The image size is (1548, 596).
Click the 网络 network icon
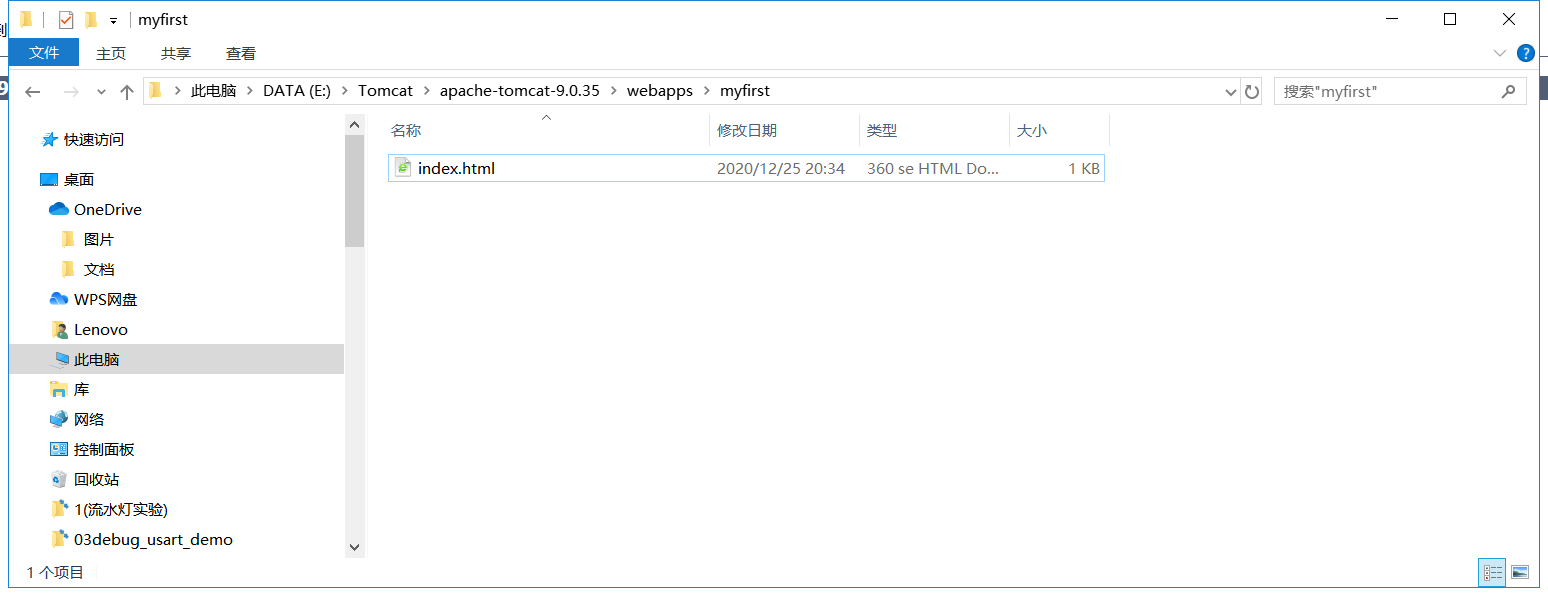59,419
